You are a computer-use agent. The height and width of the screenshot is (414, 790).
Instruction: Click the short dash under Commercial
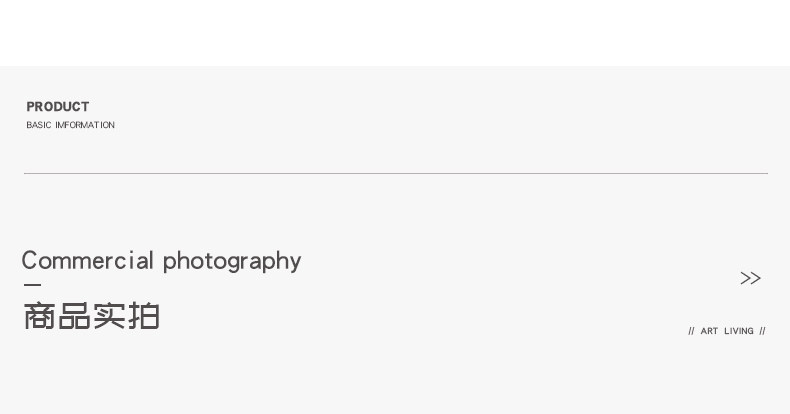[x=32, y=286]
